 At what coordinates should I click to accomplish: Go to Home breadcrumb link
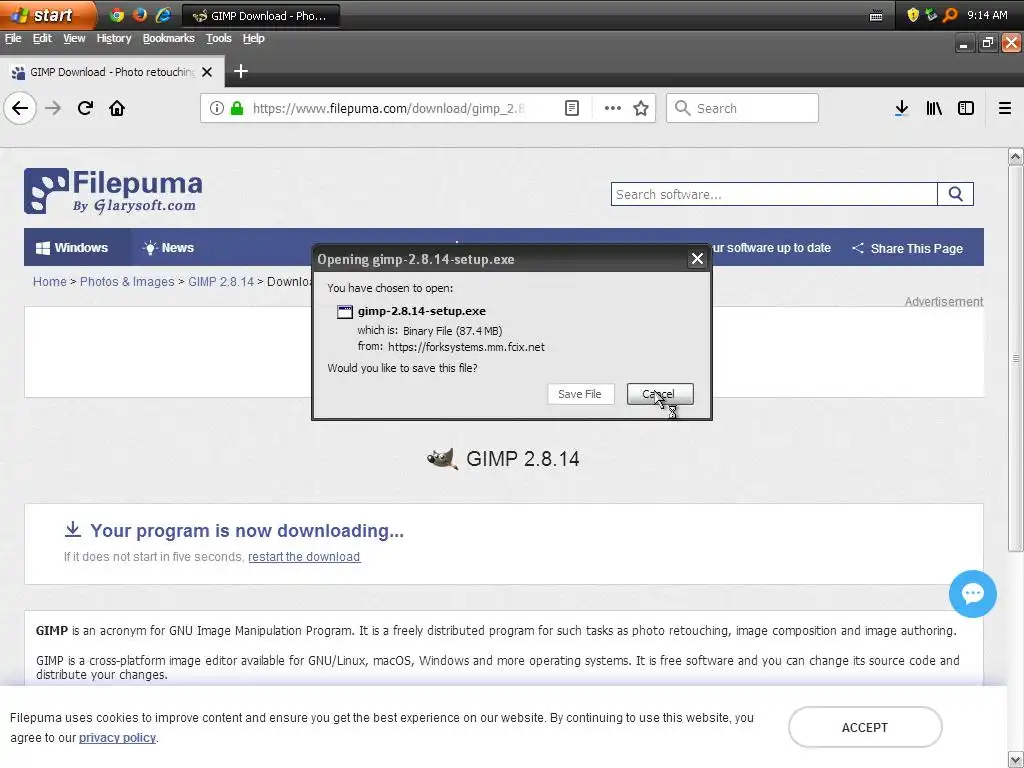pos(50,281)
